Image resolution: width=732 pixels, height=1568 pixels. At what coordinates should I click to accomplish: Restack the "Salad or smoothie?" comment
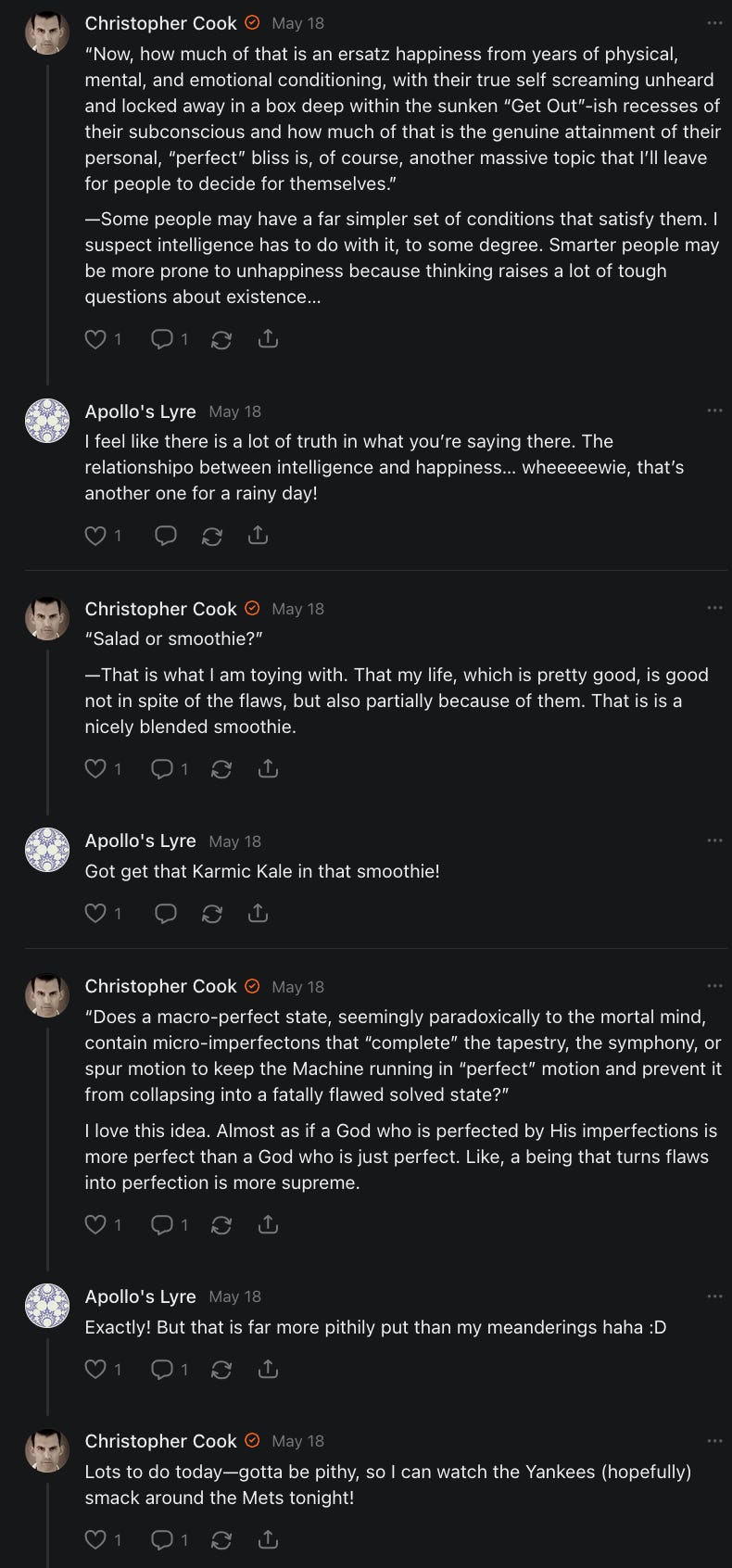pyautogui.click(x=221, y=768)
